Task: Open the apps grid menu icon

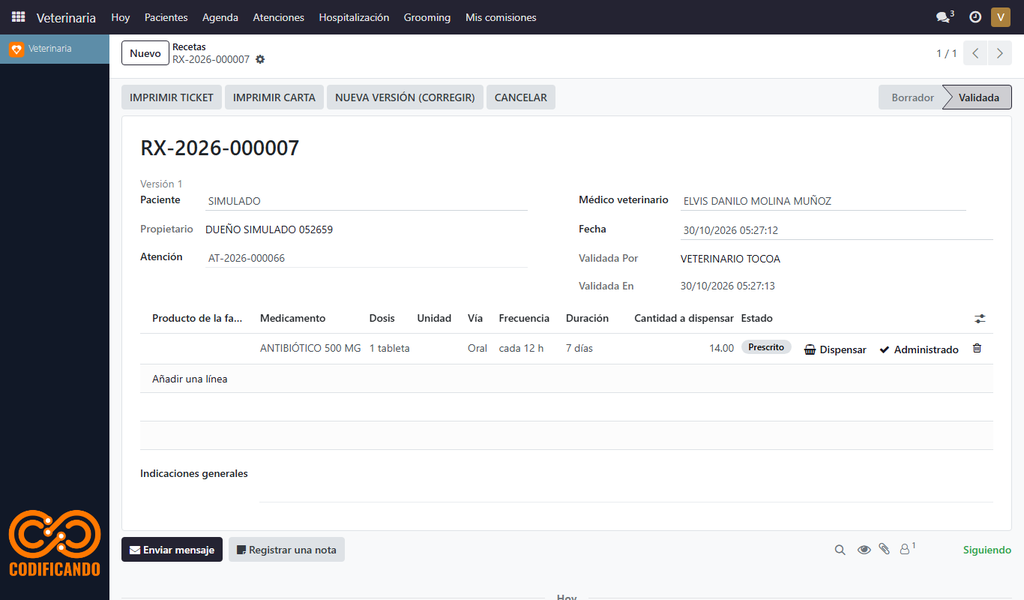Action: tap(18, 17)
